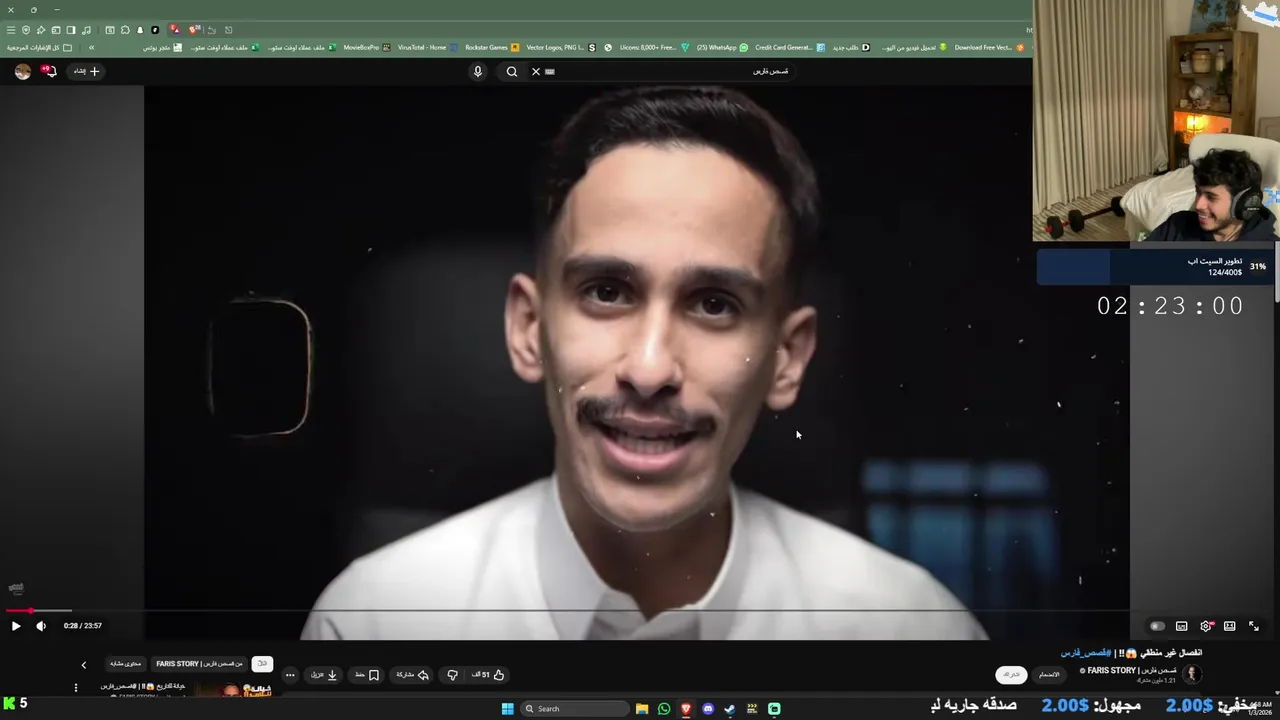The height and width of the screenshot is (720, 1280).
Task: Play the YouTube video
Action: tap(16, 626)
